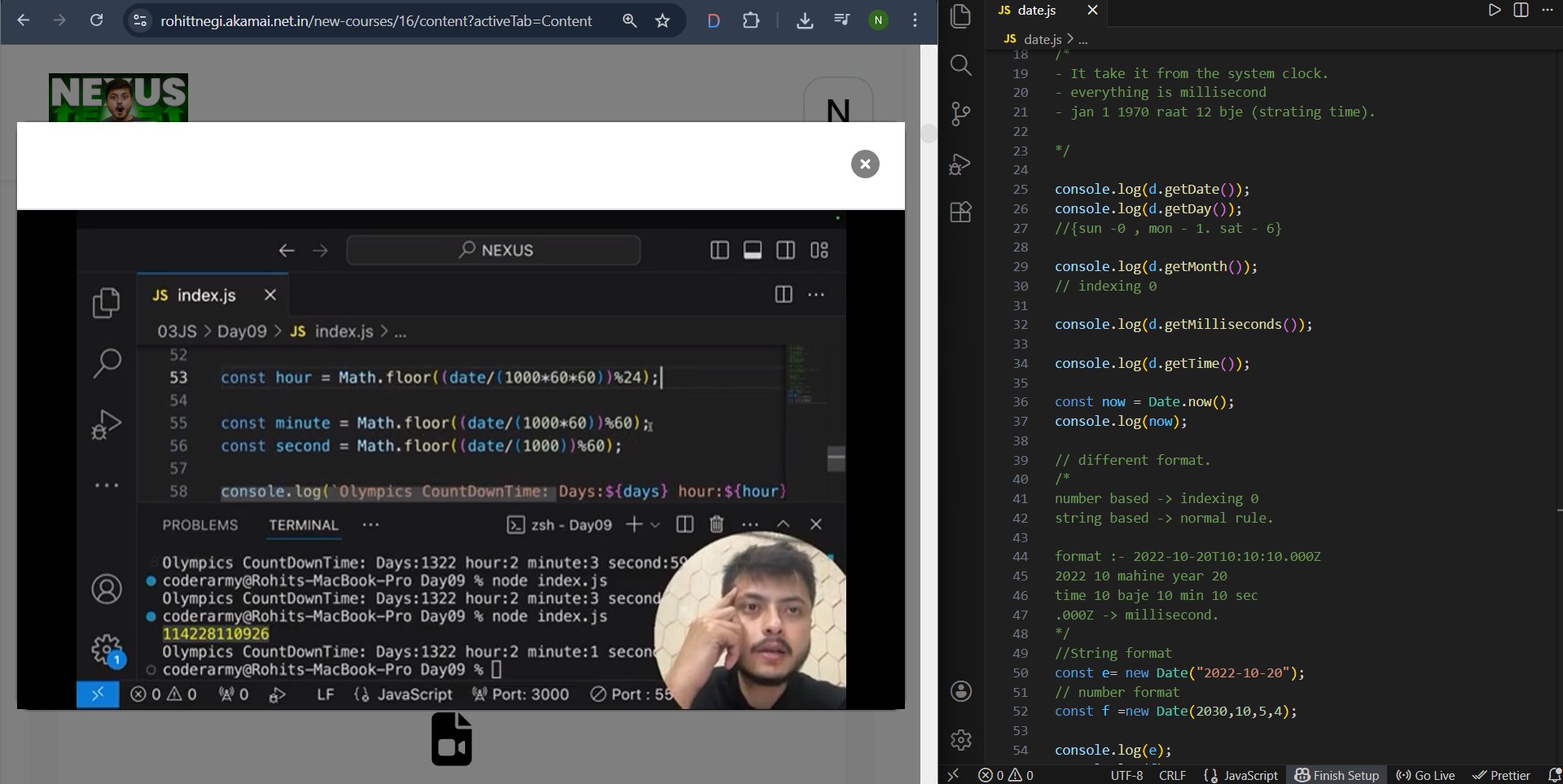Click the Accounts icon in VS Code
The height and width of the screenshot is (784, 1563).
[x=961, y=691]
